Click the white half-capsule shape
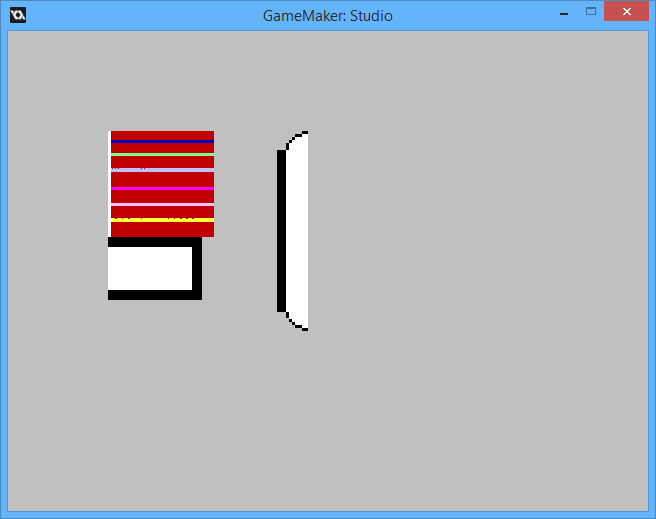 click(297, 230)
